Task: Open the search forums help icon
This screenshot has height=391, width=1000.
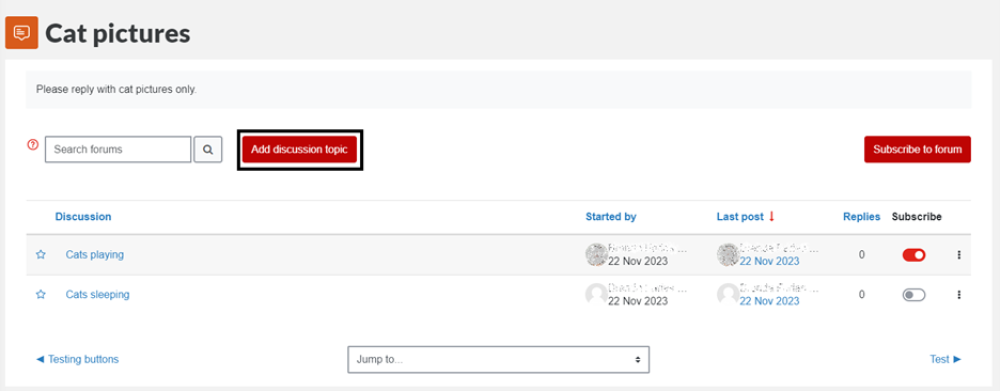Action: click(33, 145)
